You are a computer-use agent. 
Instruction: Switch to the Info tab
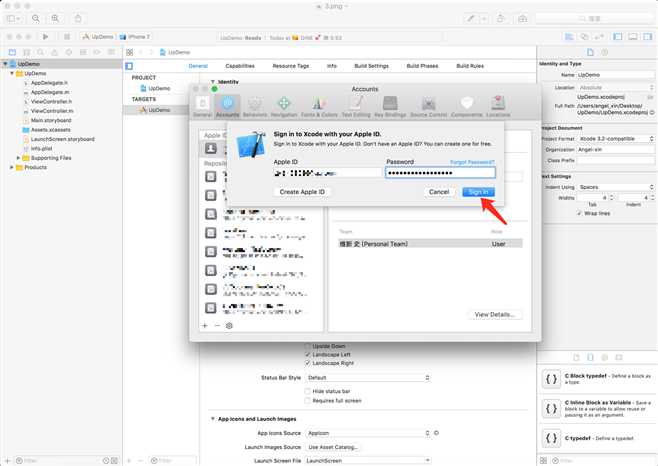pyautogui.click(x=332, y=66)
